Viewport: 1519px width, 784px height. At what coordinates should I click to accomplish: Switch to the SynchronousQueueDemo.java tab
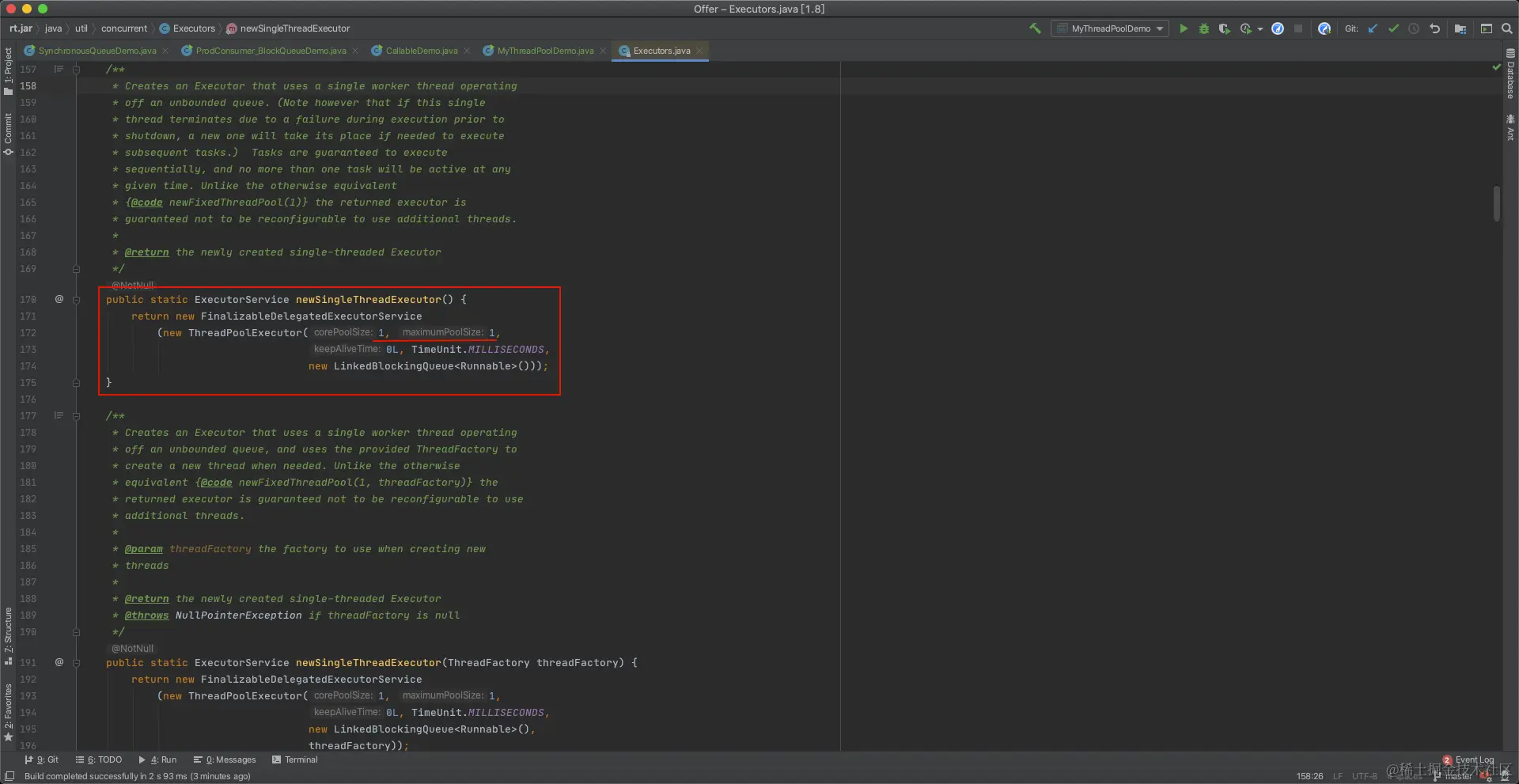point(97,51)
